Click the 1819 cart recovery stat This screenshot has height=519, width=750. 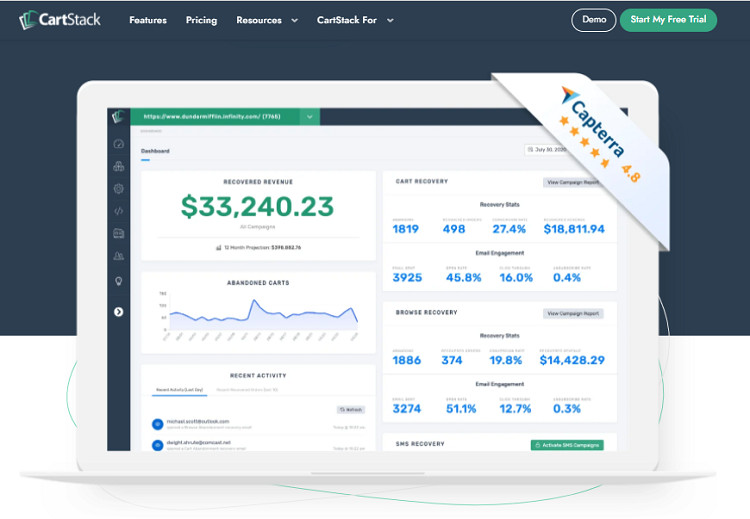(x=406, y=229)
